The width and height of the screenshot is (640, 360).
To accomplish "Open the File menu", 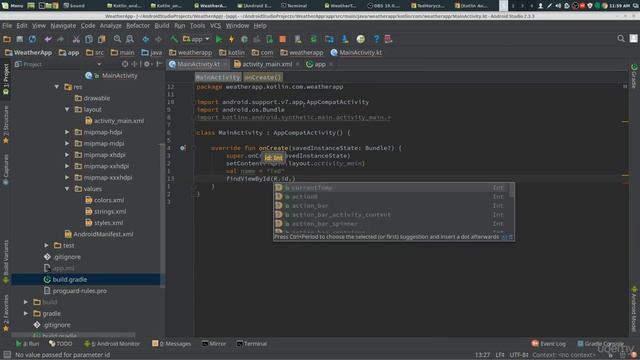I will [x=7, y=26].
